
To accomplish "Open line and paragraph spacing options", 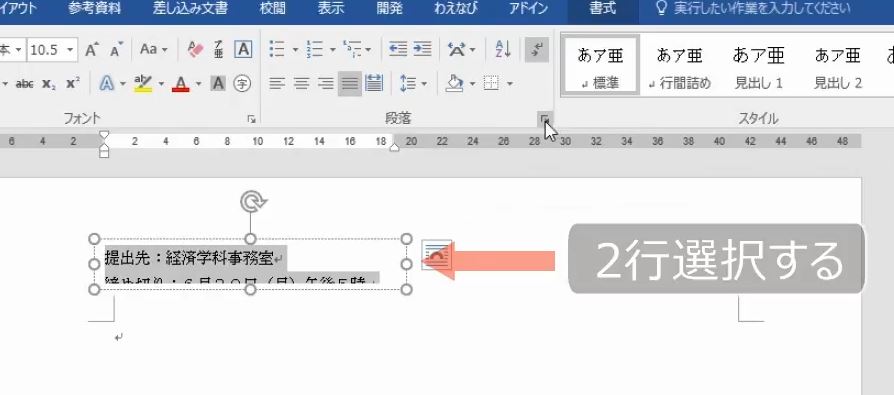I will point(408,84).
